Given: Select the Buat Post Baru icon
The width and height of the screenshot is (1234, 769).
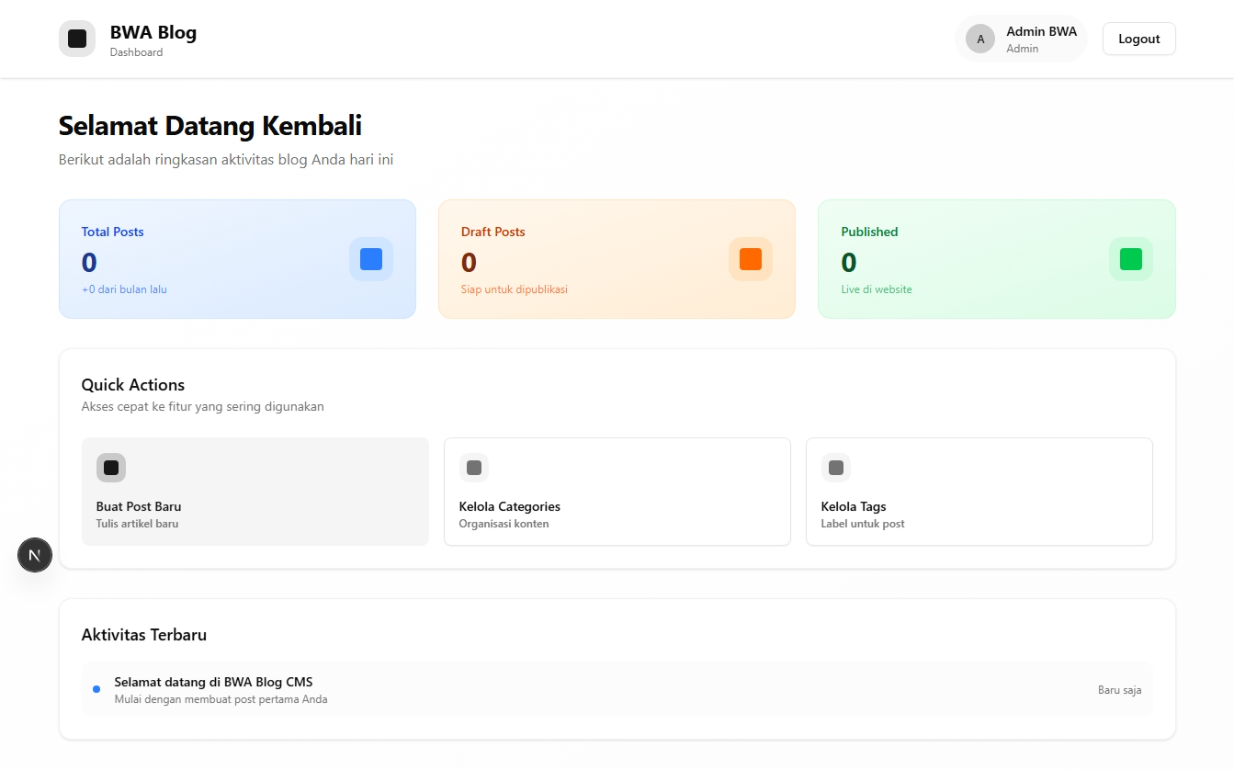Looking at the screenshot, I should click(x=111, y=467).
